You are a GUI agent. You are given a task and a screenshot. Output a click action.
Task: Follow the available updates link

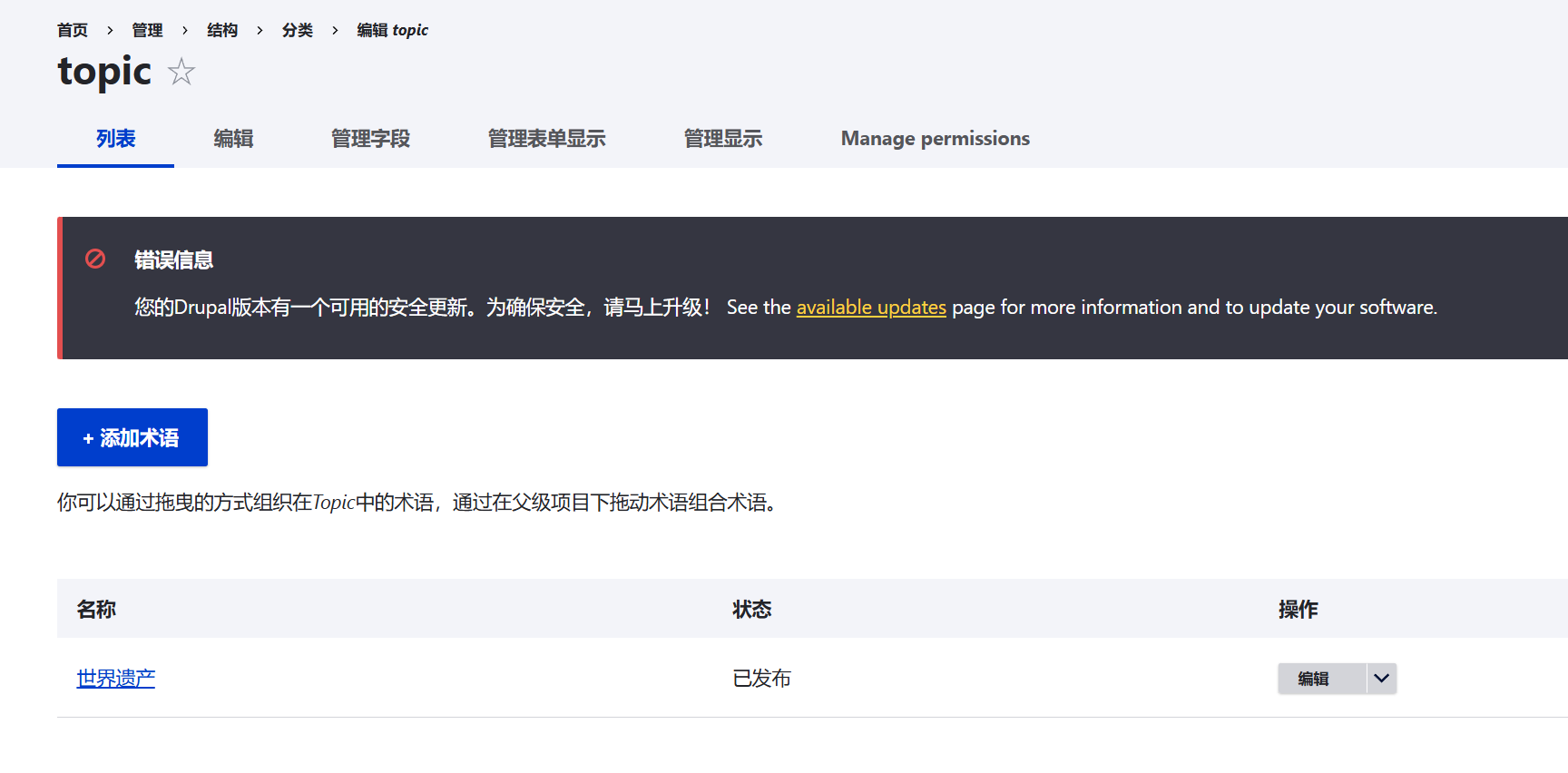pos(870,308)
